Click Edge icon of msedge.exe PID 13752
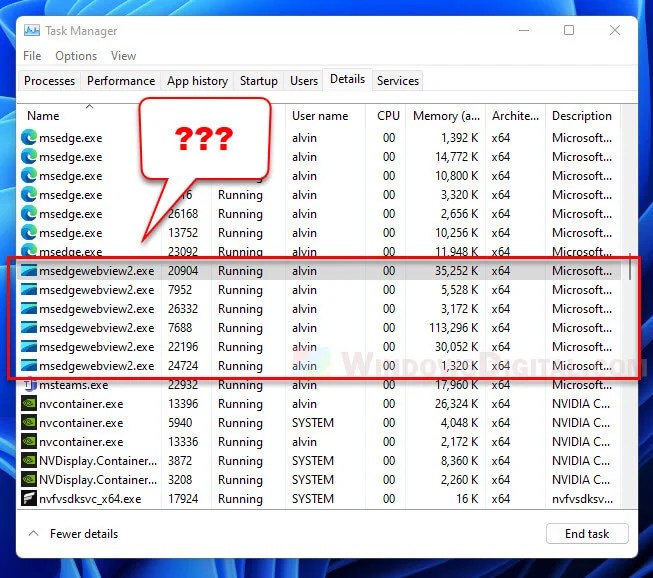Screen dimensions: 653x578 tap(29, 233)
